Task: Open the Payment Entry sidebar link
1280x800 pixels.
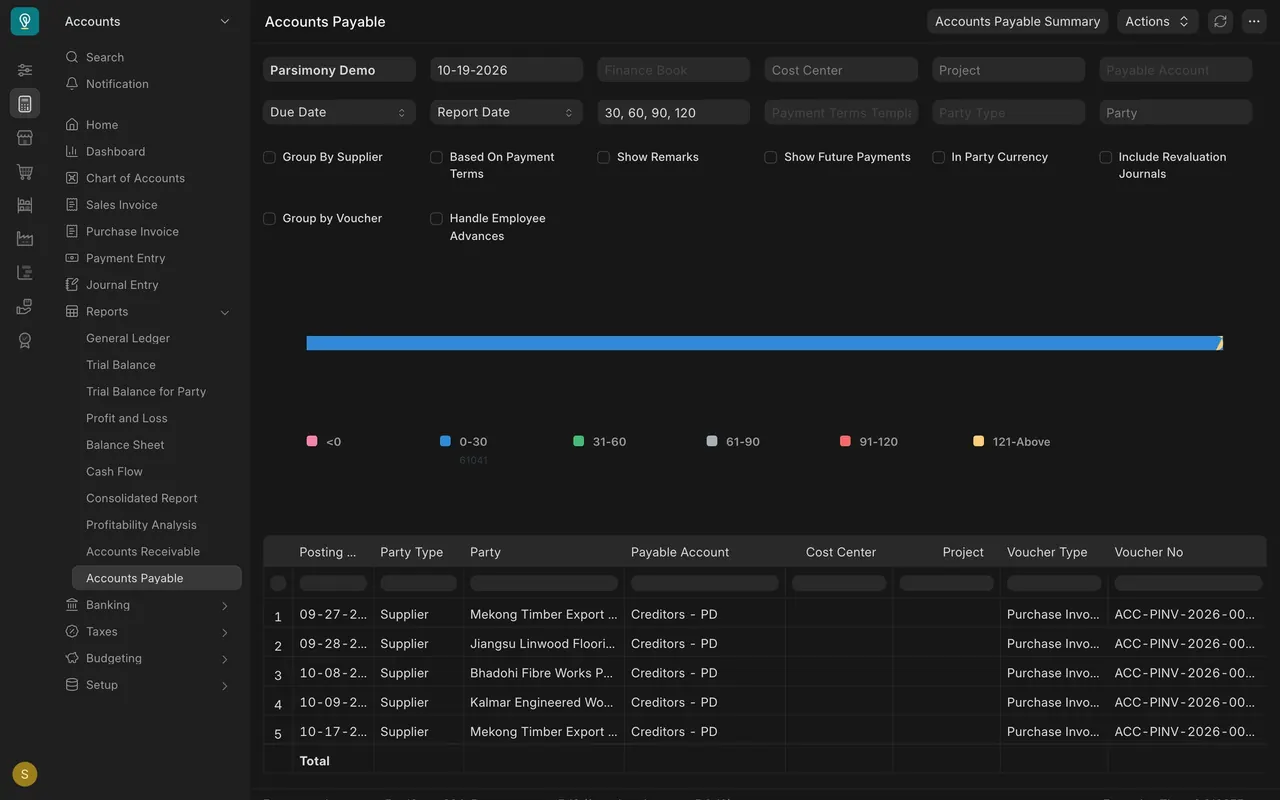Action: coord(125,258)
